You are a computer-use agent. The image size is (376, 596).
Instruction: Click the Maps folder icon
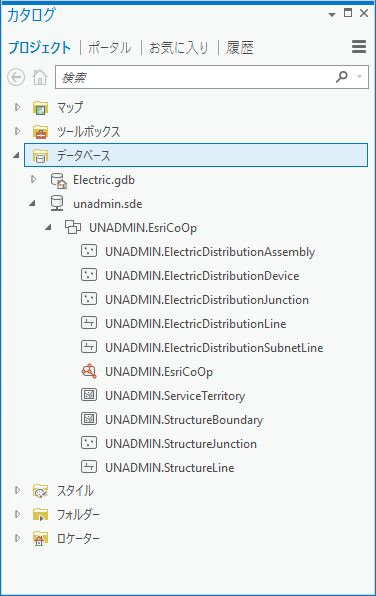pyautogui.click(x=40, y=108)
